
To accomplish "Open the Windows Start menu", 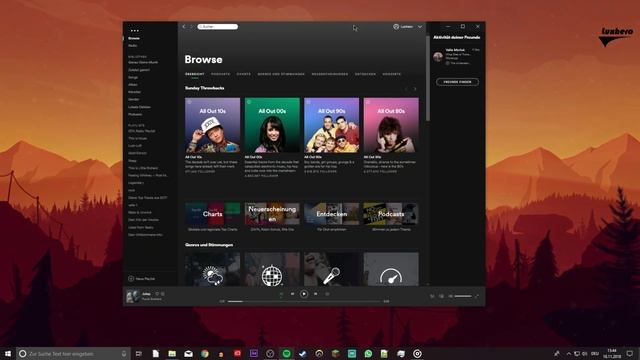I will [x=7, y=353].
